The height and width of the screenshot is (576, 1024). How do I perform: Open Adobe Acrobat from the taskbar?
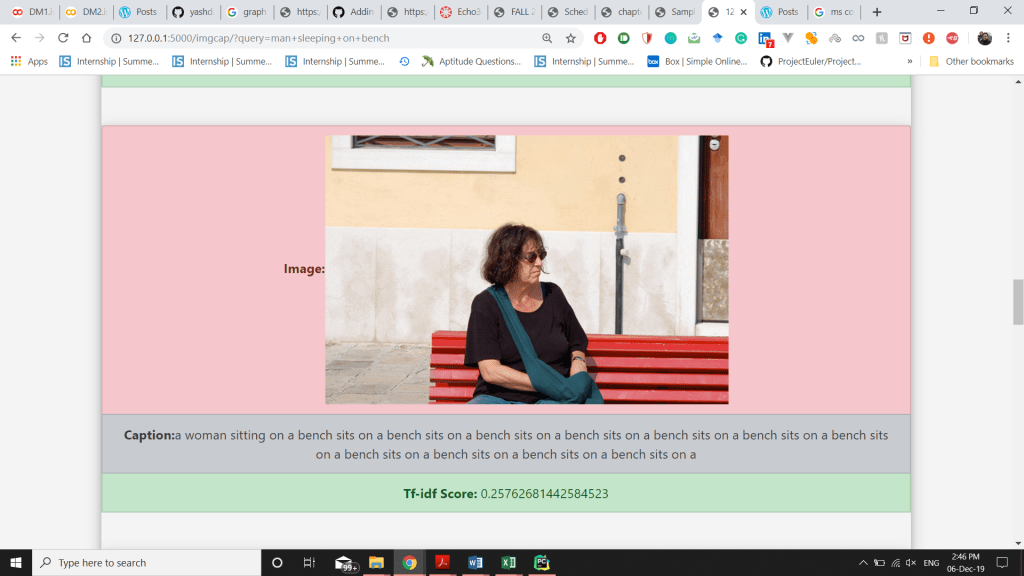(x=442, y=563)
